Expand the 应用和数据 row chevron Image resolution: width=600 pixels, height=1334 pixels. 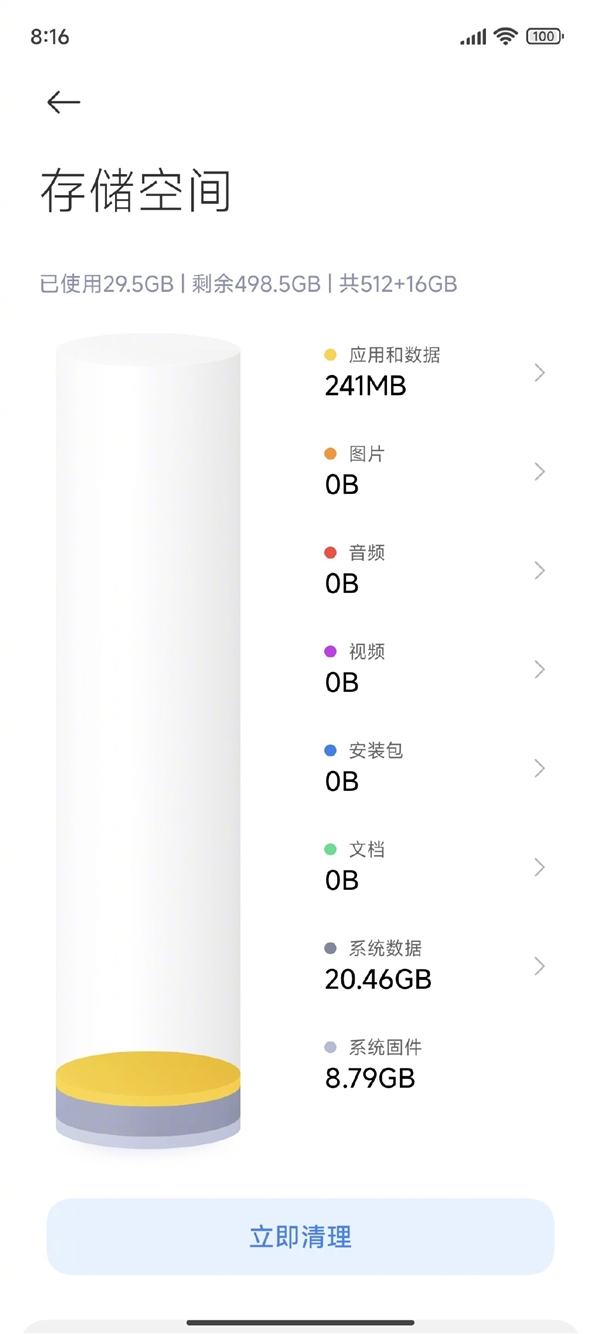539,372
